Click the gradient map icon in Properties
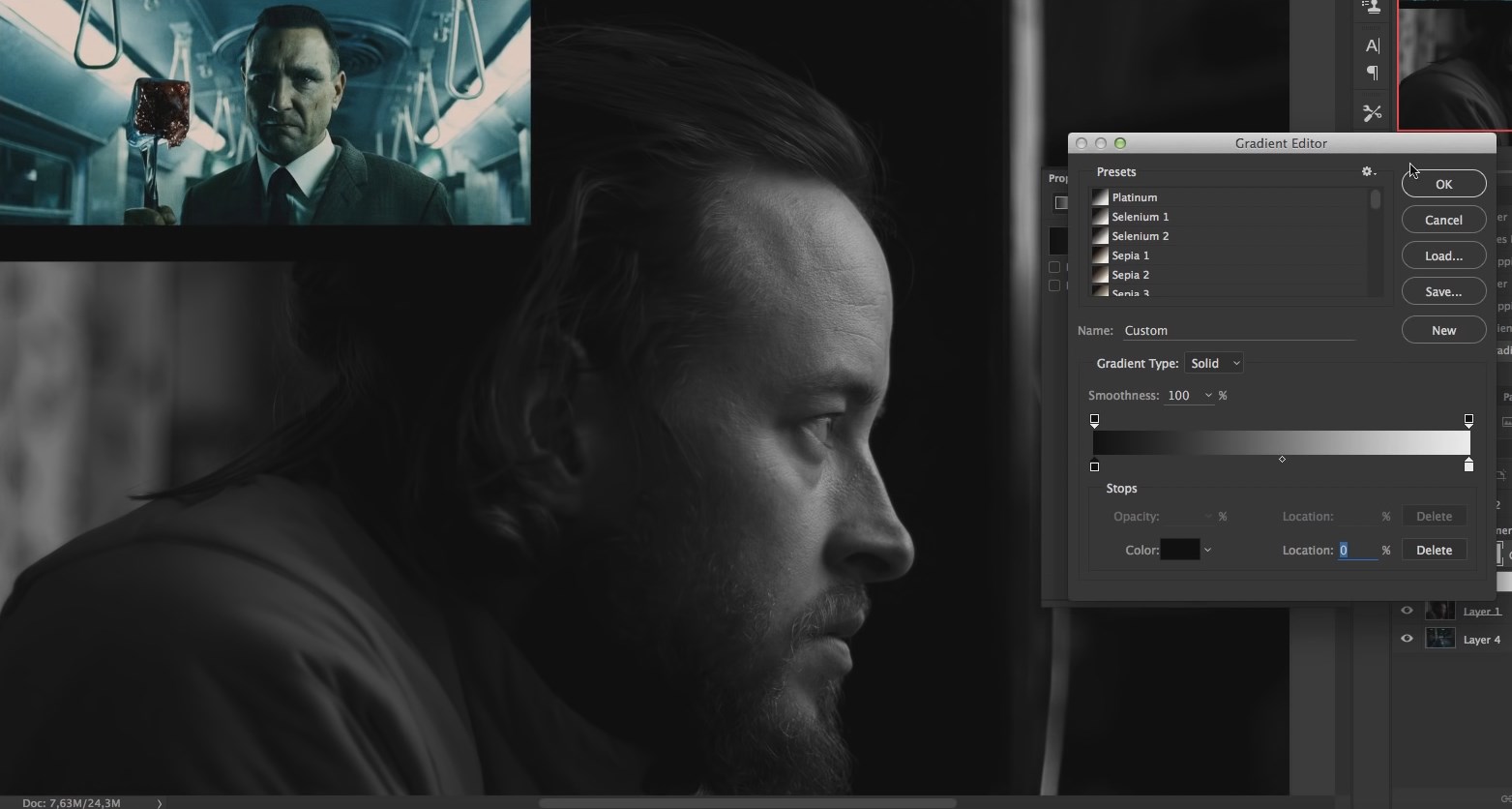Screen dimensions: 1512x809 (x=1060, y=202)
